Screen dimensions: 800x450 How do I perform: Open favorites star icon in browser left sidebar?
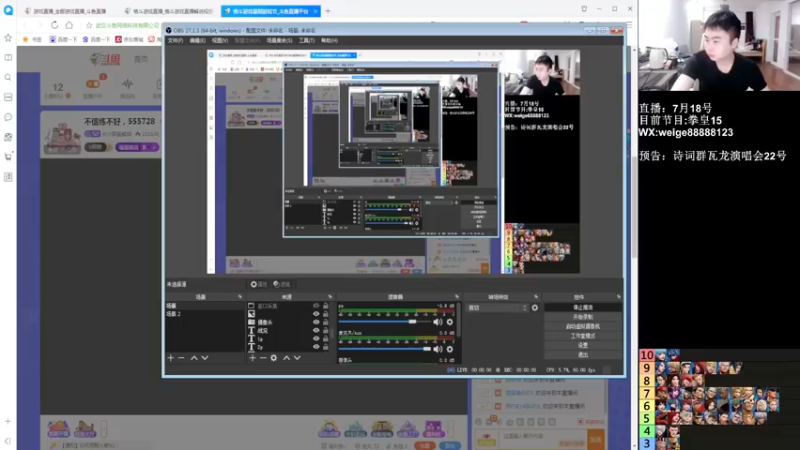8,38
